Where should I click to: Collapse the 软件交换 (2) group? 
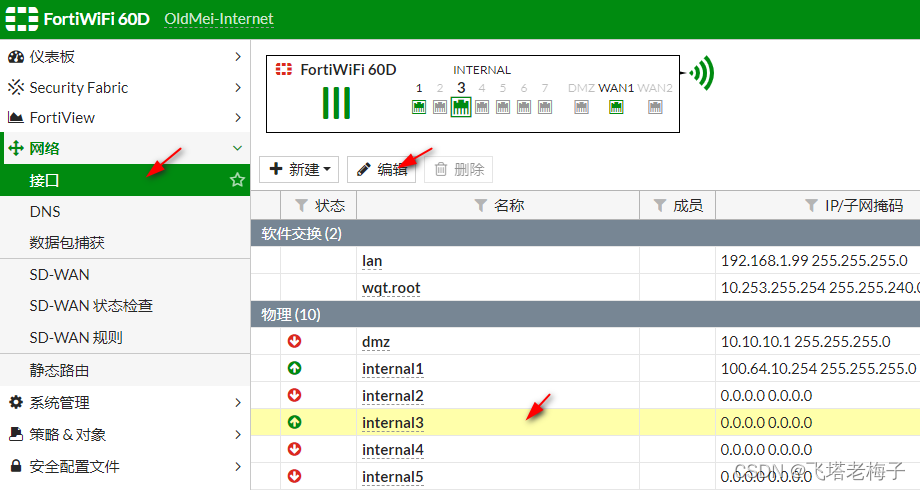click(x=586, y=234)
